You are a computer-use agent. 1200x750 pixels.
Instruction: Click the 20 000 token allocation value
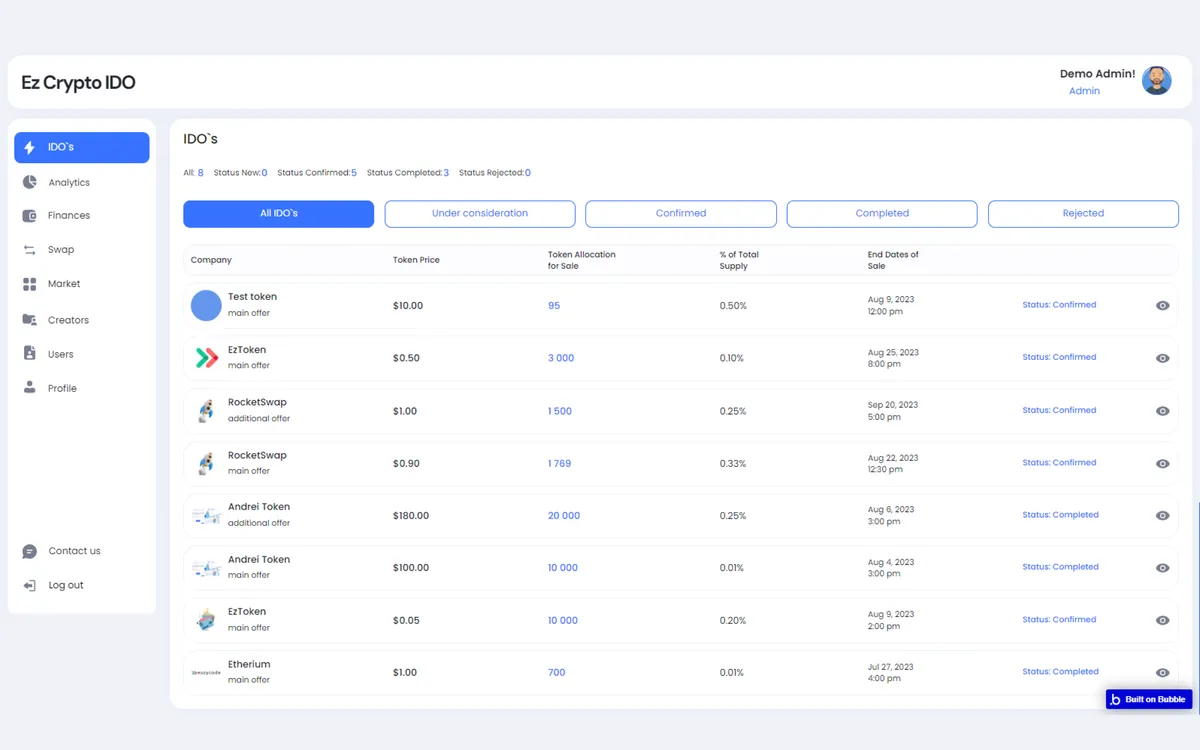tap(564, 516)
